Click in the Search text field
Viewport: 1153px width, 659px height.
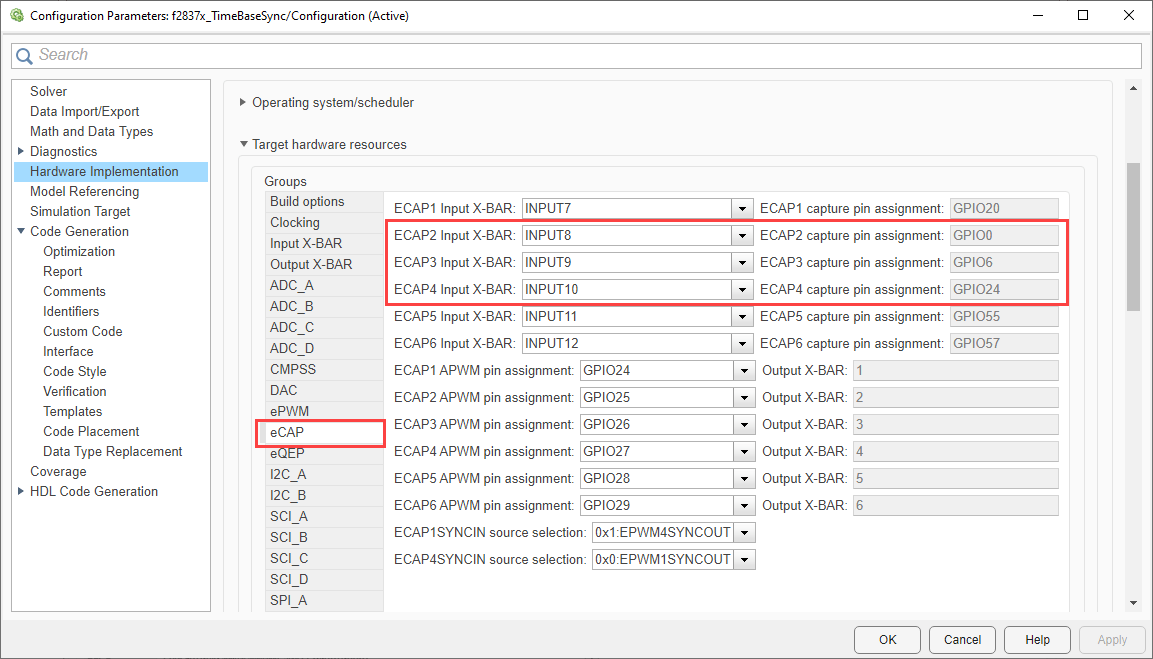580,56
